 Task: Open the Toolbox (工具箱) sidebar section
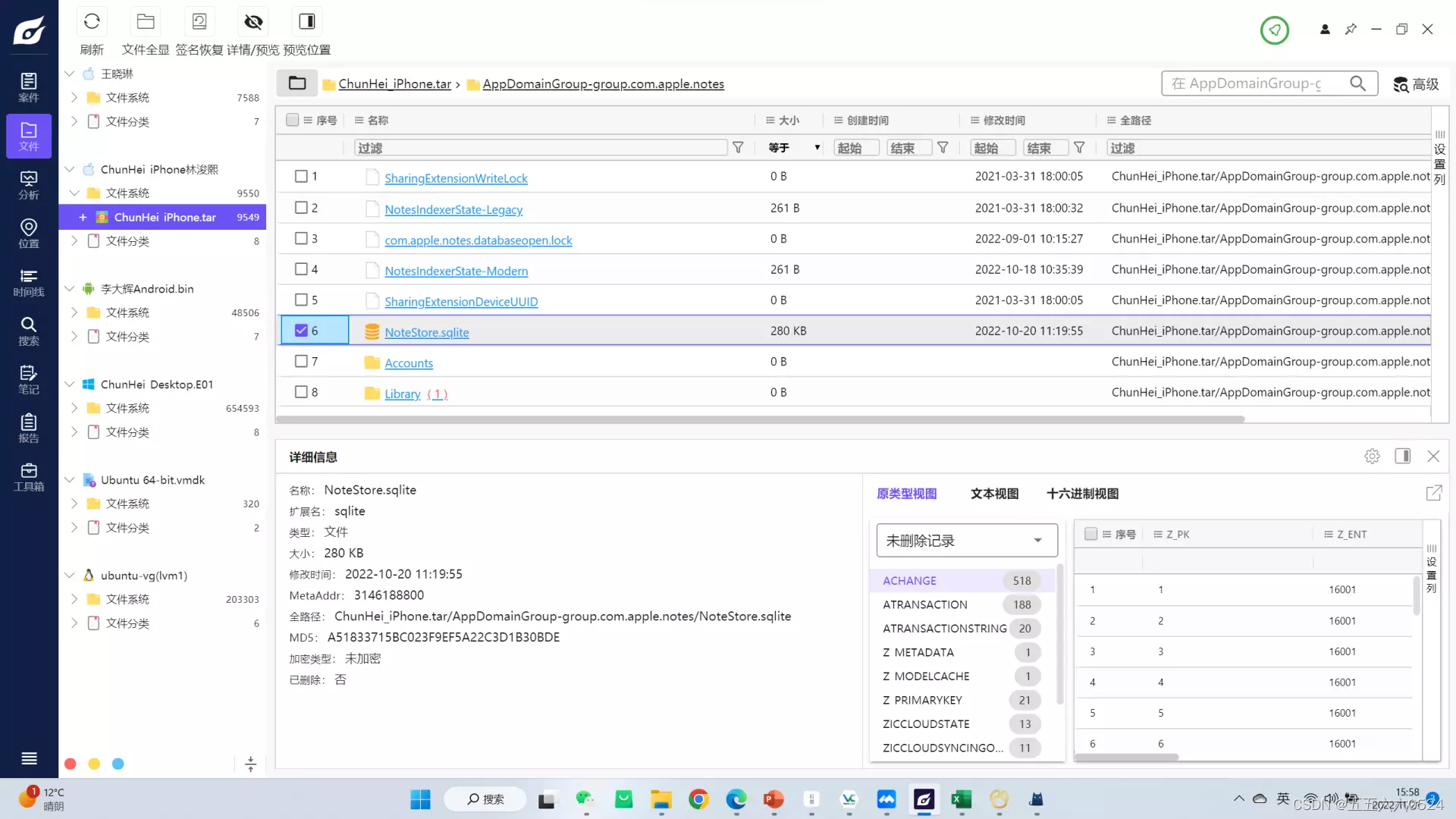[x=29, y=477]
